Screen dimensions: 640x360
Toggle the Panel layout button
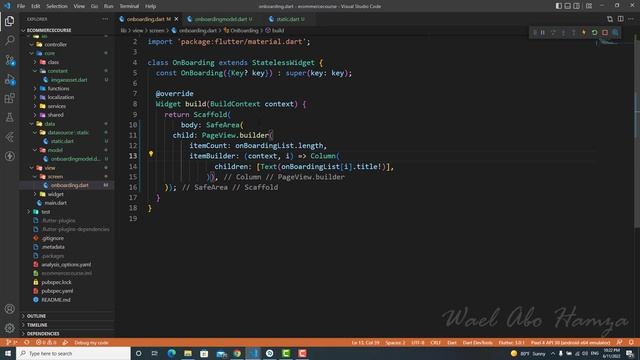coord(567,6)
